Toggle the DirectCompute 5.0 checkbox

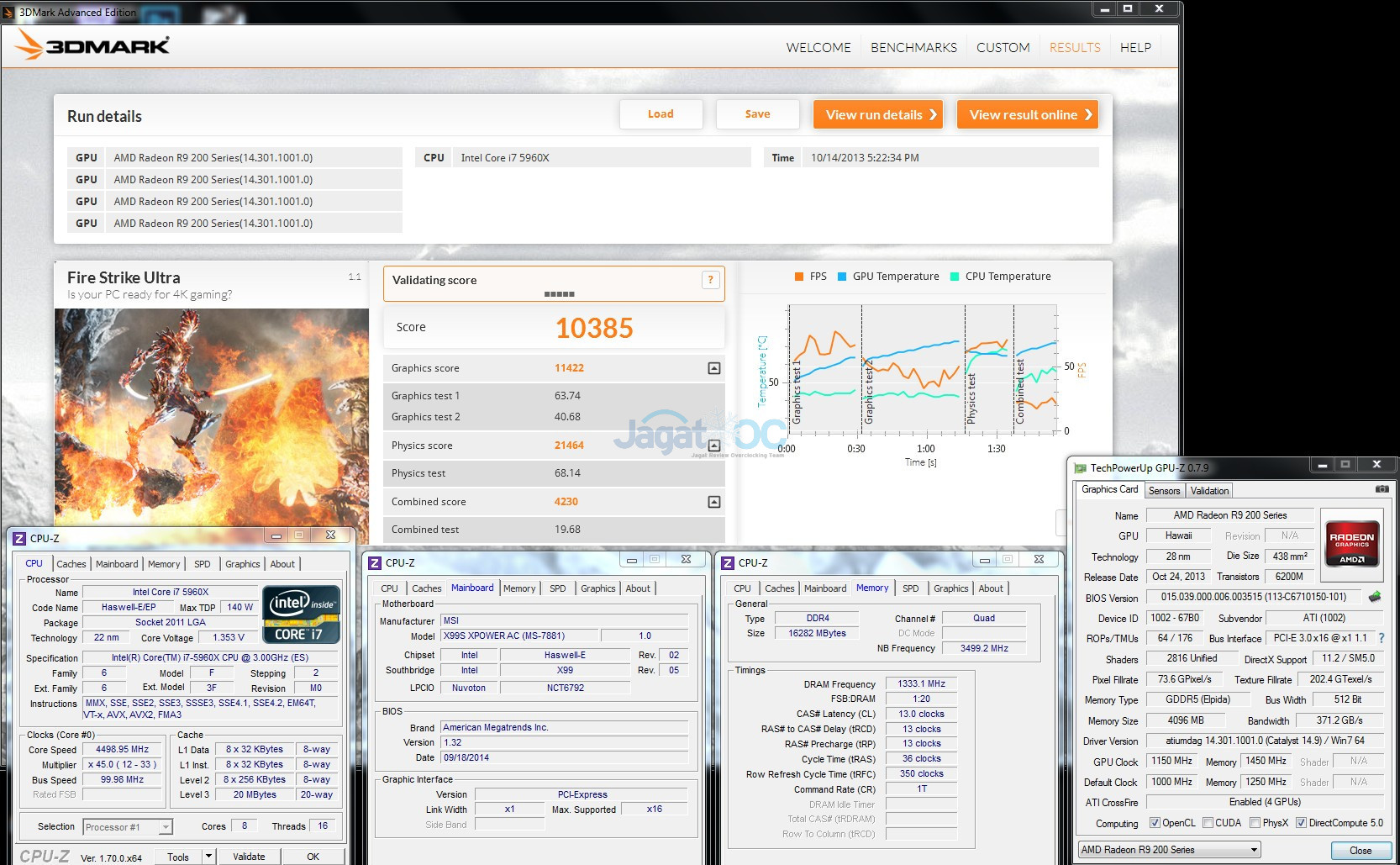point(1301,823)
